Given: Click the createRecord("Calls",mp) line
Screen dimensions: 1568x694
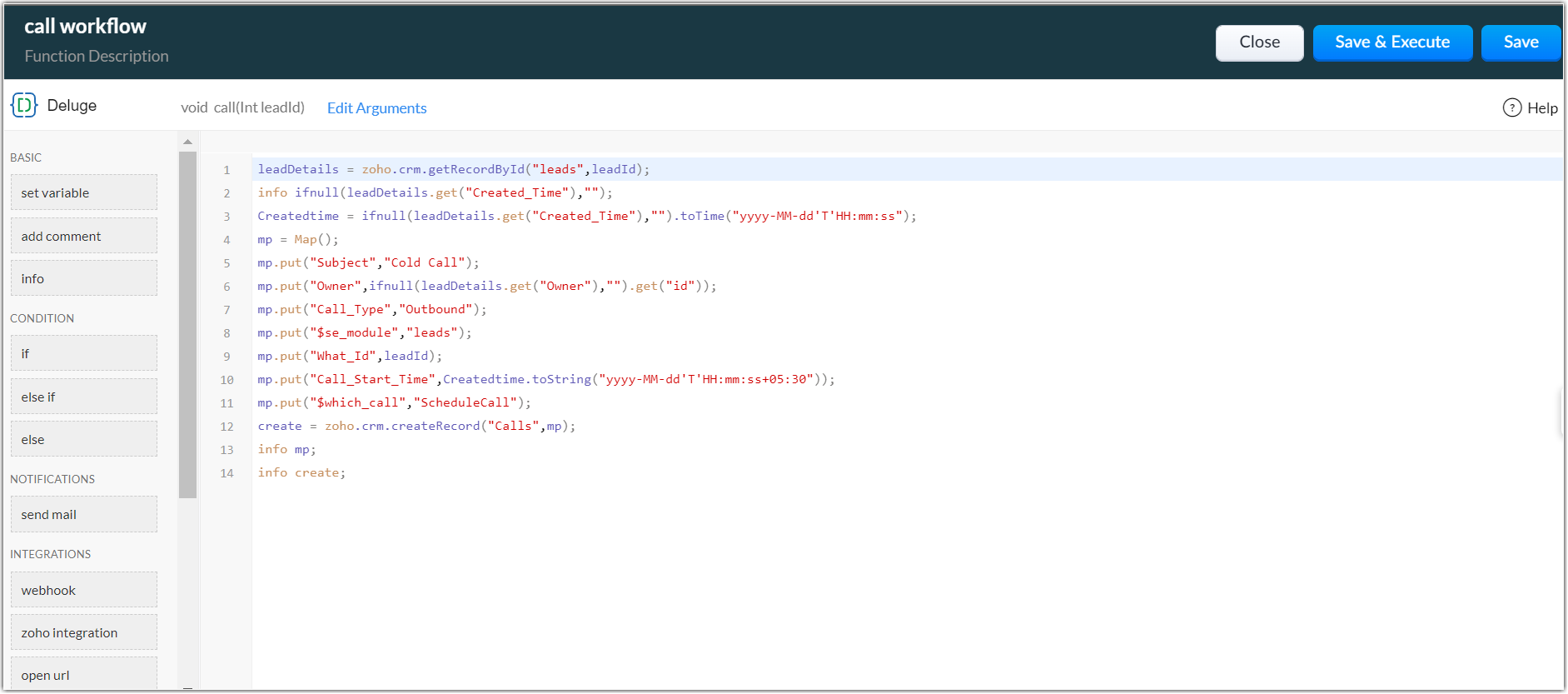Looking at the screenshot, I should pos(416,426).
